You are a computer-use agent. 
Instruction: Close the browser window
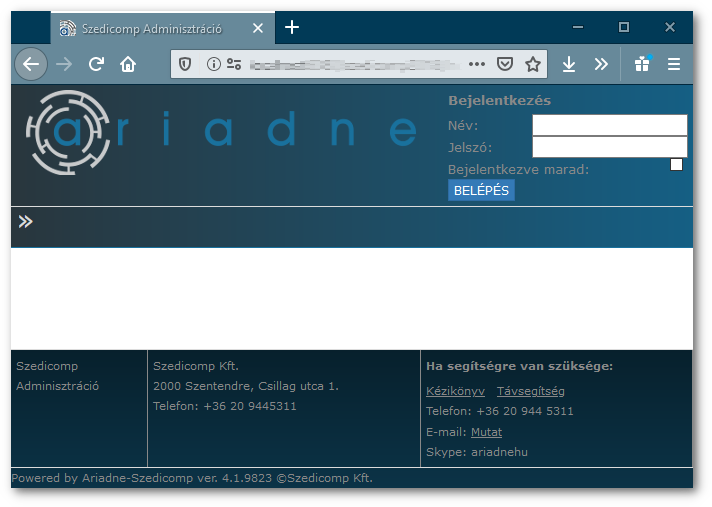point(670,27)
